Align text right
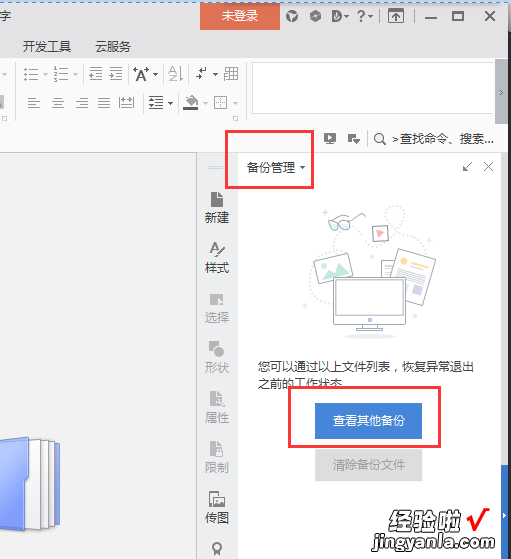 click(x=82, y=103)
